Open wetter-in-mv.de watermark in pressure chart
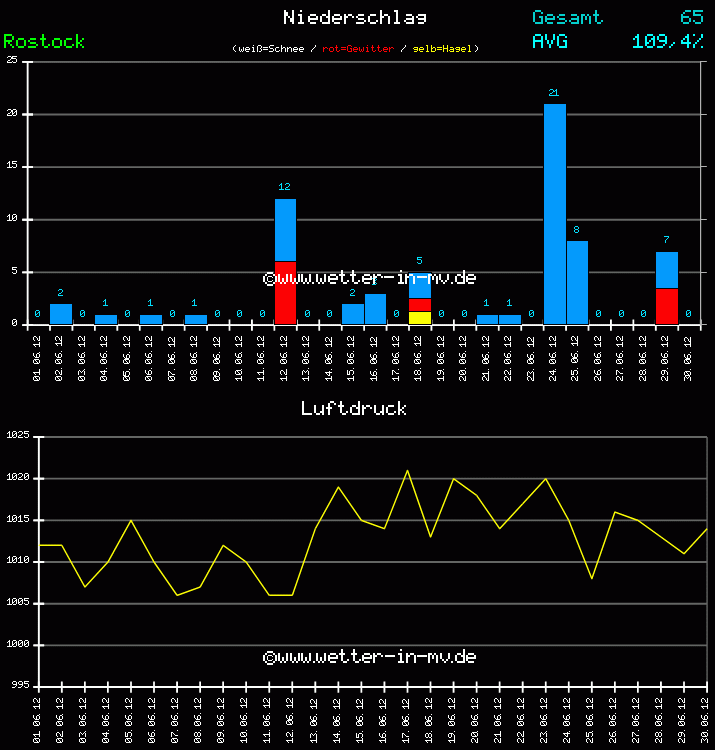 369,657
